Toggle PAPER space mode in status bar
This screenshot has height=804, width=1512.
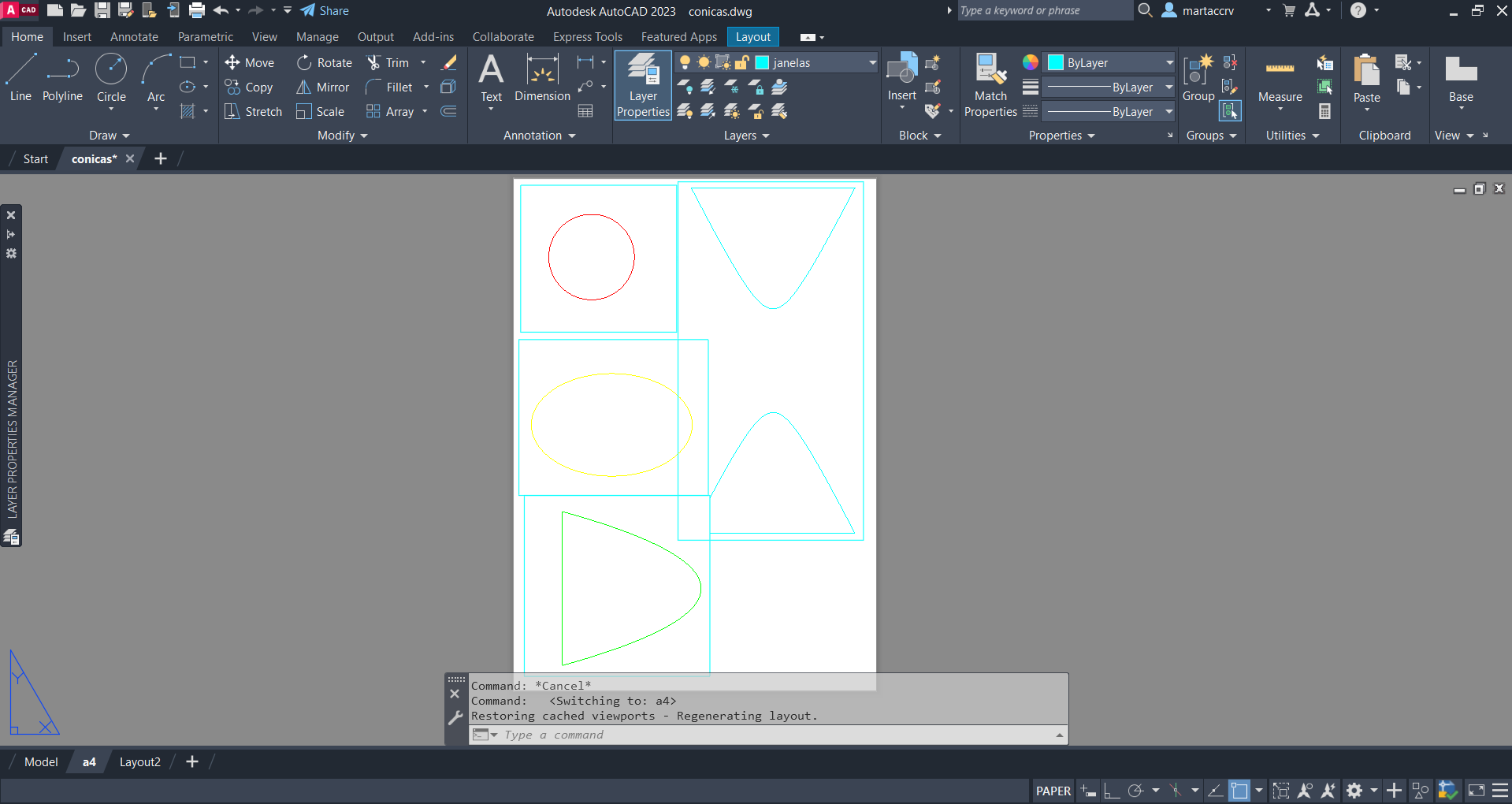coord(1053,791)
